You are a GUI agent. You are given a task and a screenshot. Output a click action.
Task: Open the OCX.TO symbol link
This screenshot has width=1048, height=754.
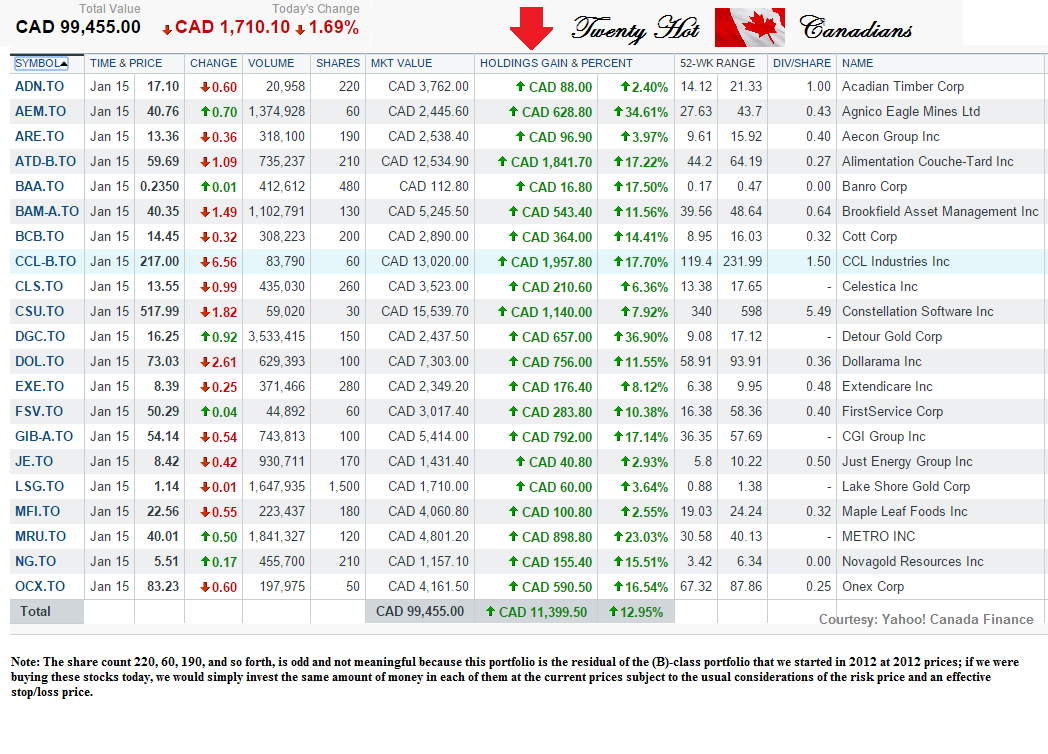(x=39, y=587)
